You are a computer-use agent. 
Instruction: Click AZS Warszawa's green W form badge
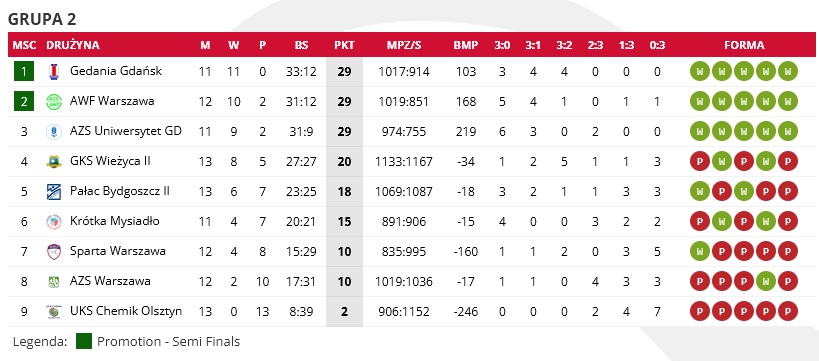click(766, 282)
